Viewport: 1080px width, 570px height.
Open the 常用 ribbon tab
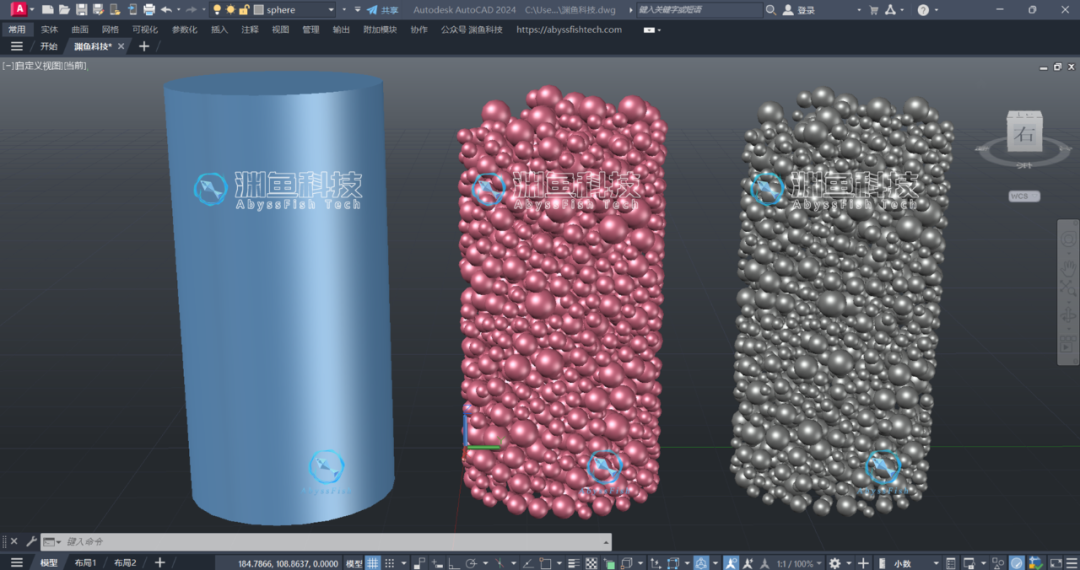(17, 30)
